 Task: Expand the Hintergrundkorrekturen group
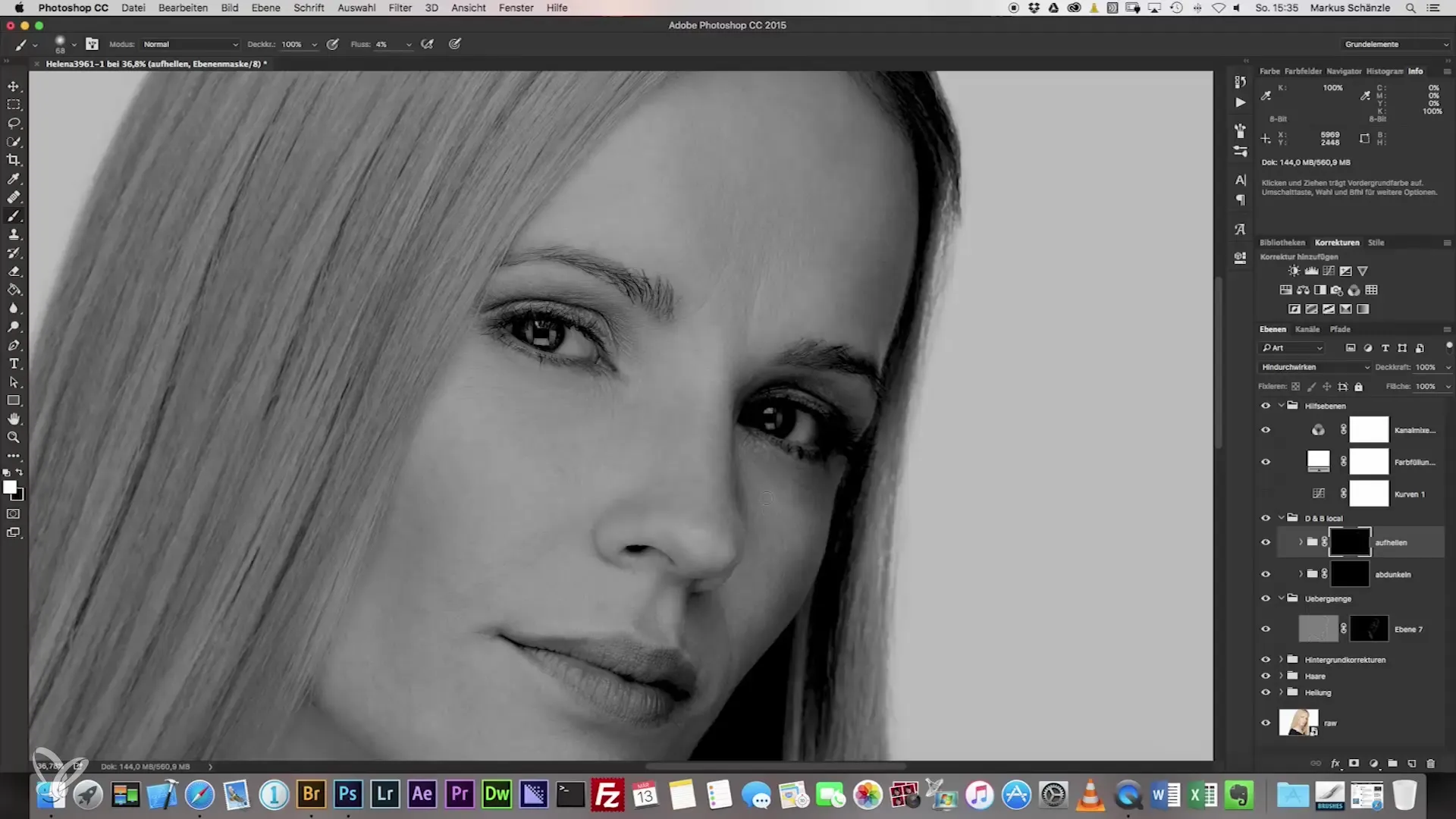click(x=1282, y=659)
